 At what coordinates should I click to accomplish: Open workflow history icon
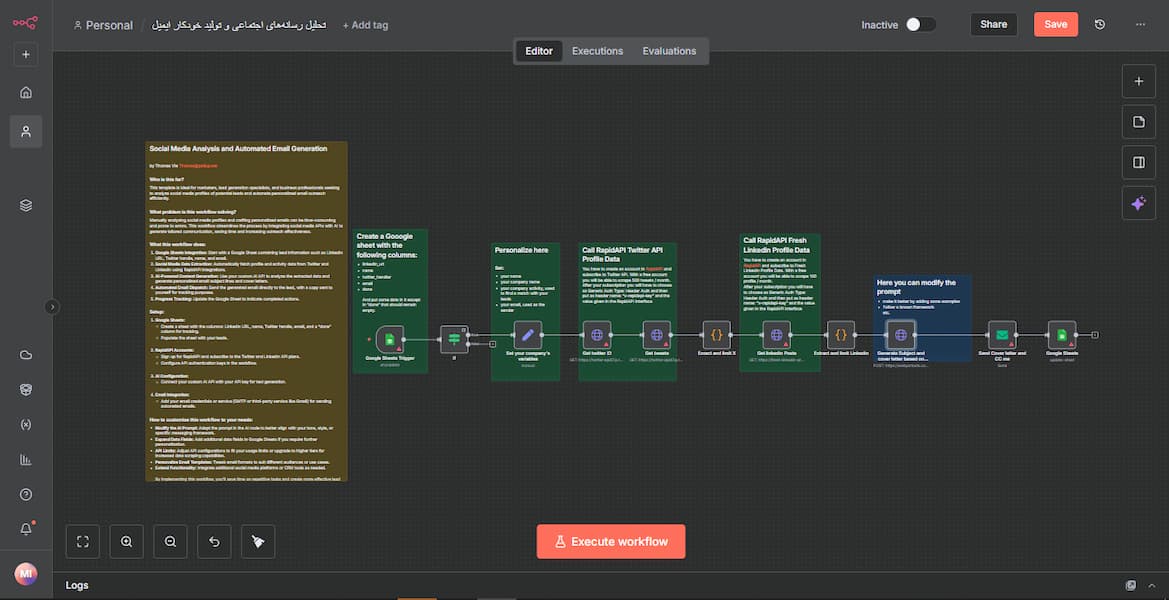[x=1100, y=25]
